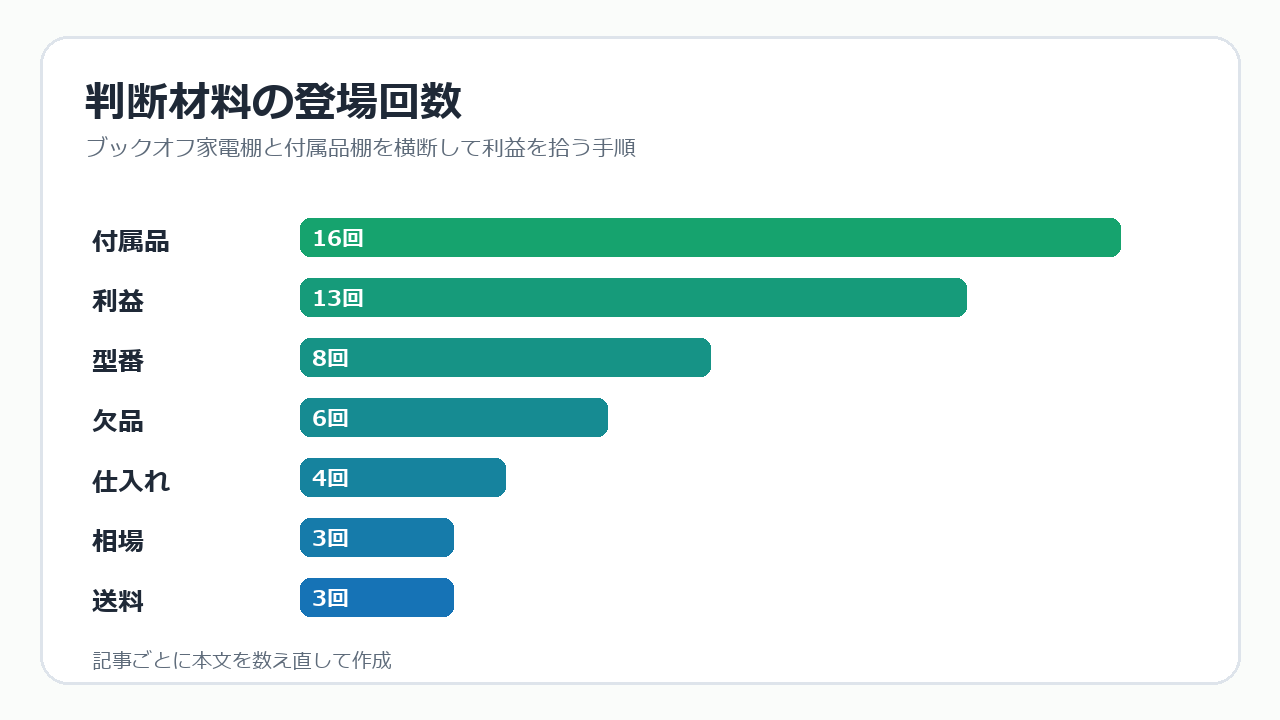Select the 欠品 6回 bar
Screen dimensions: 1280x720
point(454,418)
